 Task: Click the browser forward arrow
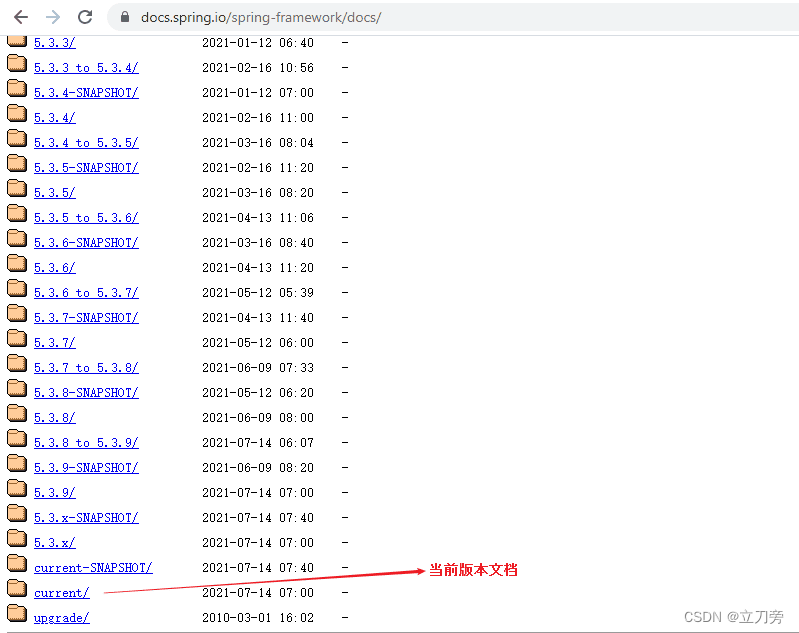tap(53, 17)
